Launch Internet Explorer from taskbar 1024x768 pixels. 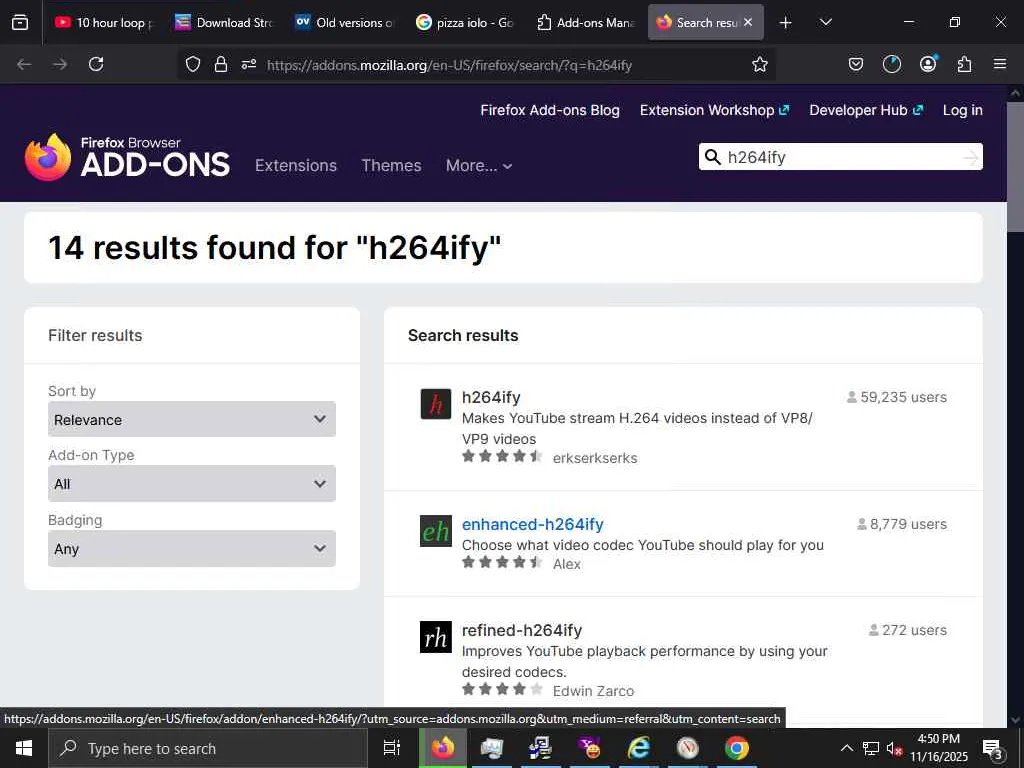pyautogui.click(x=638, y=748)
